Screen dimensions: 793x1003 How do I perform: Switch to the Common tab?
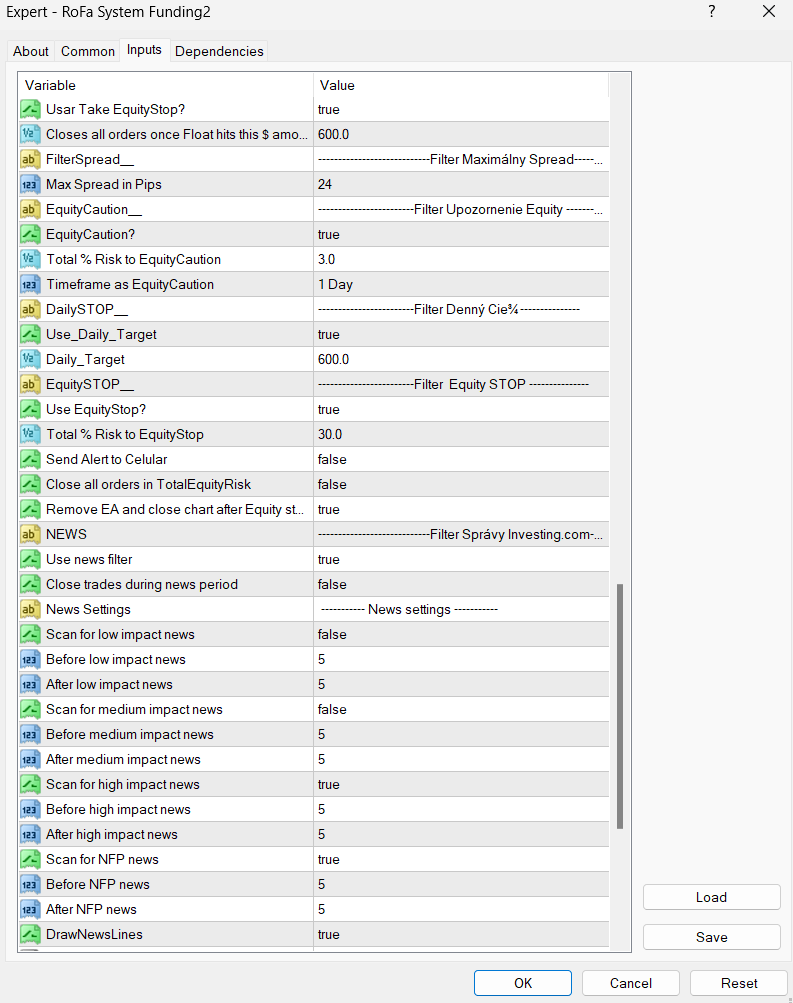pyautogui.click(x=87, y=51)
